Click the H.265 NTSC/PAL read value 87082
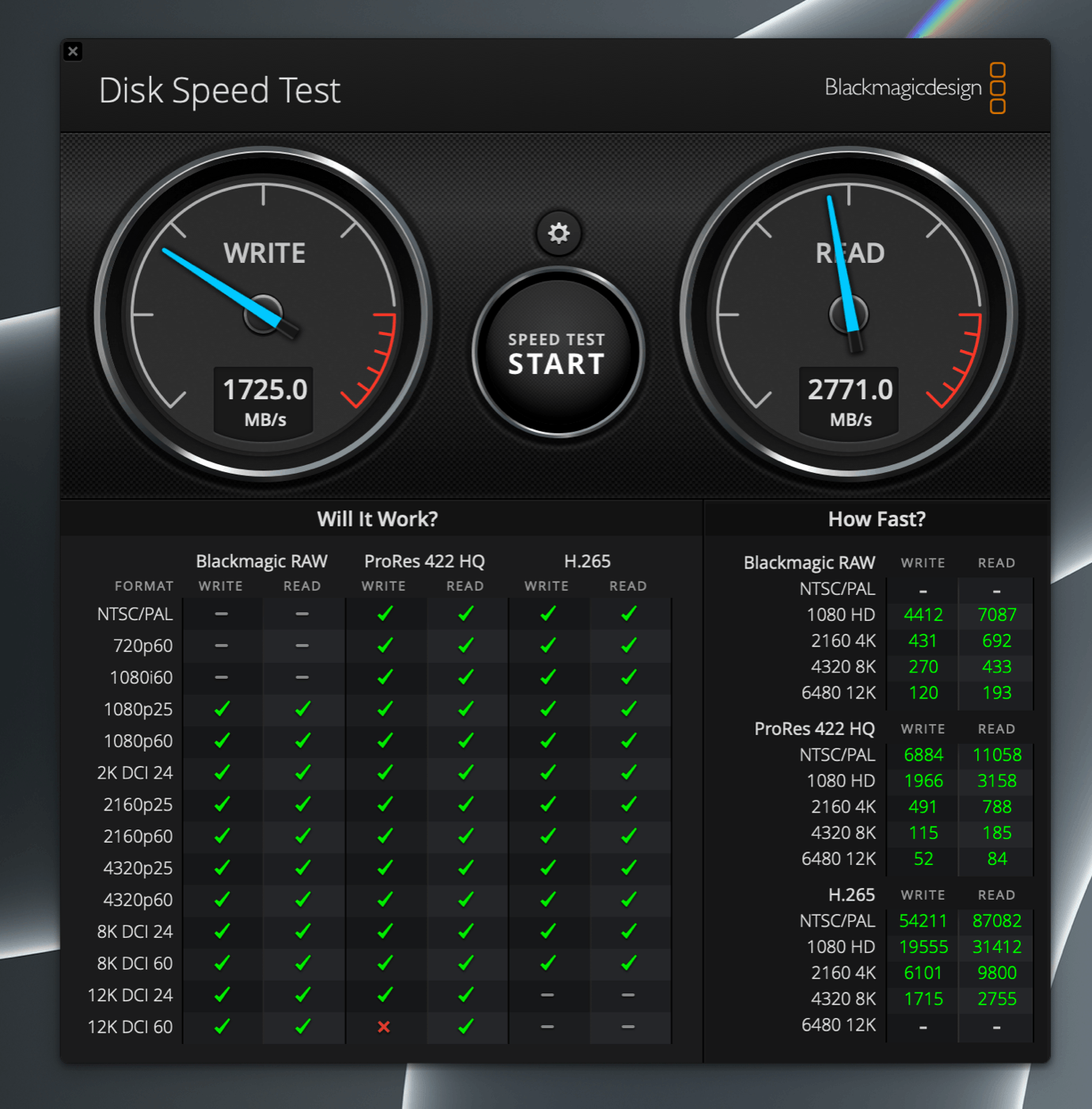The height and width of the screenshot is (1109, 1092). 997,921
